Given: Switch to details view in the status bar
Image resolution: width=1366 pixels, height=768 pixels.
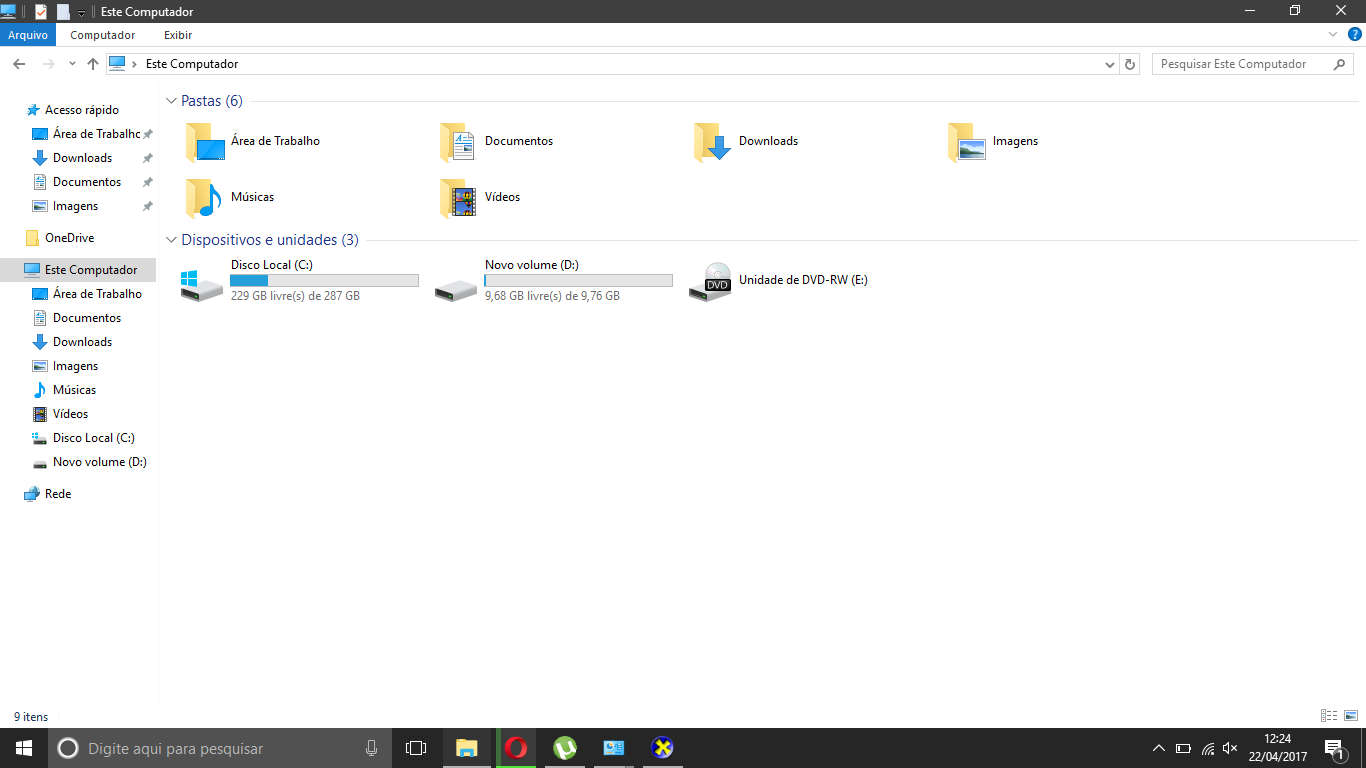Looking at the screenshot, I should pos(1329,716).
